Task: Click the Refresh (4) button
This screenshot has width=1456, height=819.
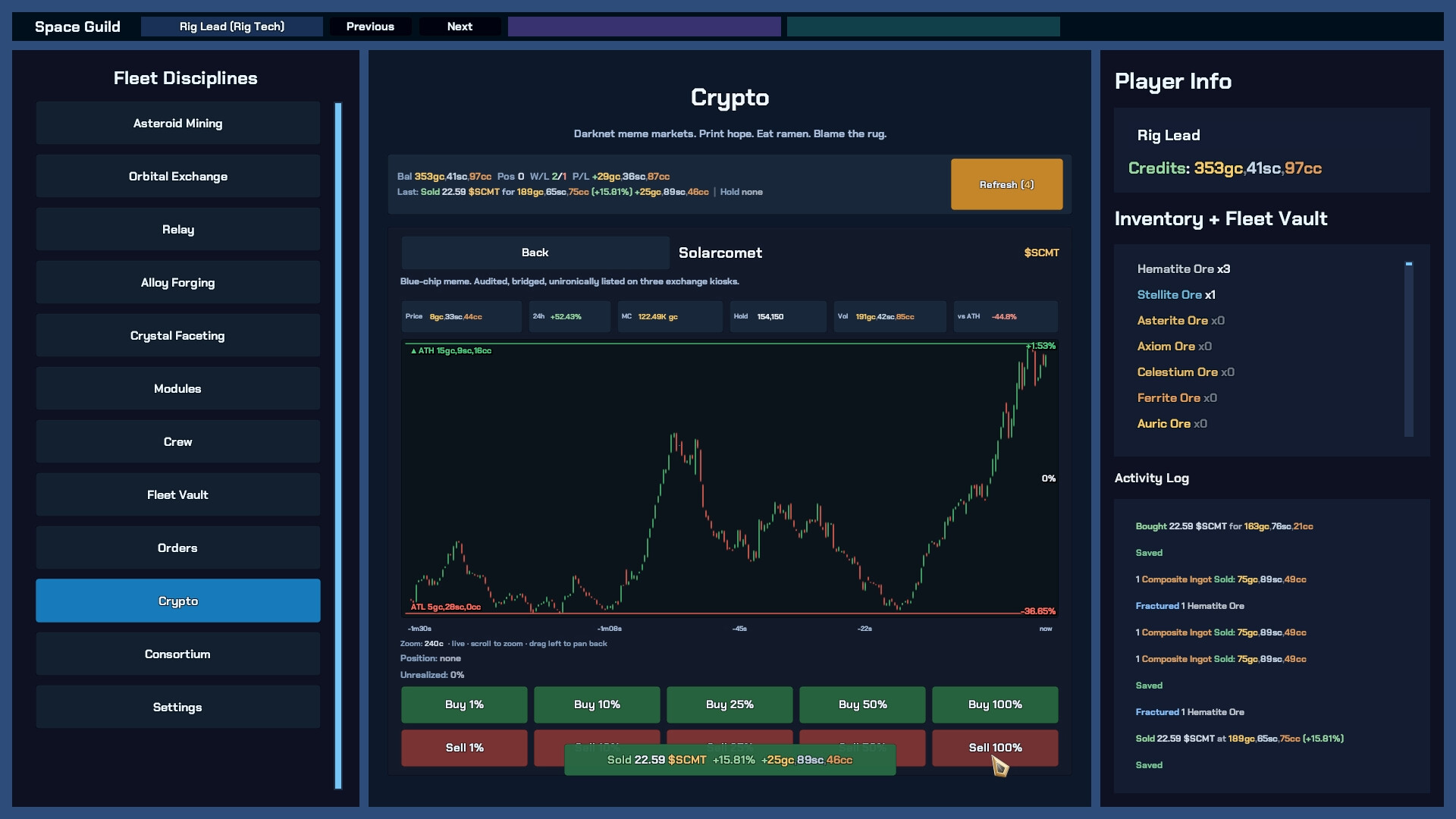Action: point(1006,184)
